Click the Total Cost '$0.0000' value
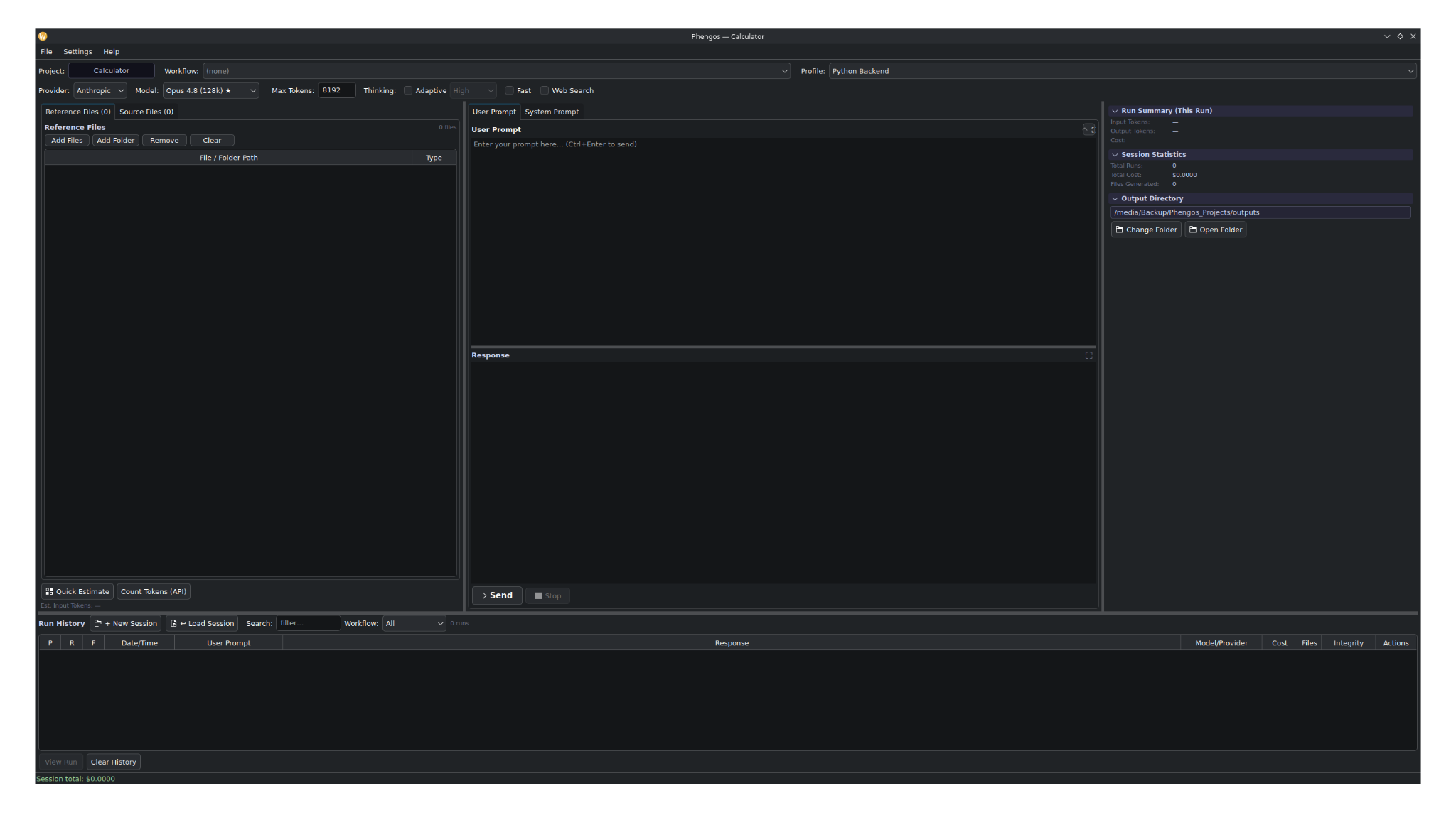Screen dimensions: 1456x825 point(1184,175)
